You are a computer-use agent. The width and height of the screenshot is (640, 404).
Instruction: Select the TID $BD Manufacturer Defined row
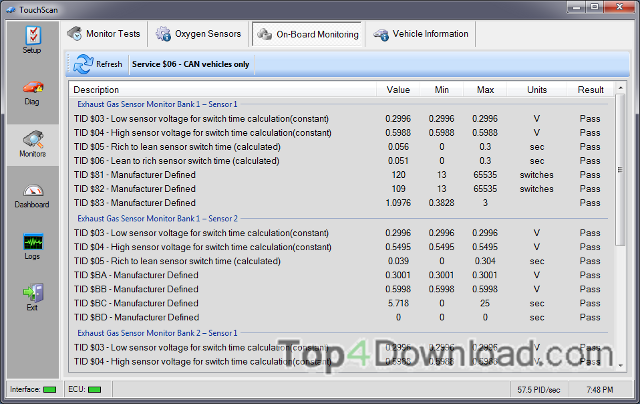click(x=341, y=317)
